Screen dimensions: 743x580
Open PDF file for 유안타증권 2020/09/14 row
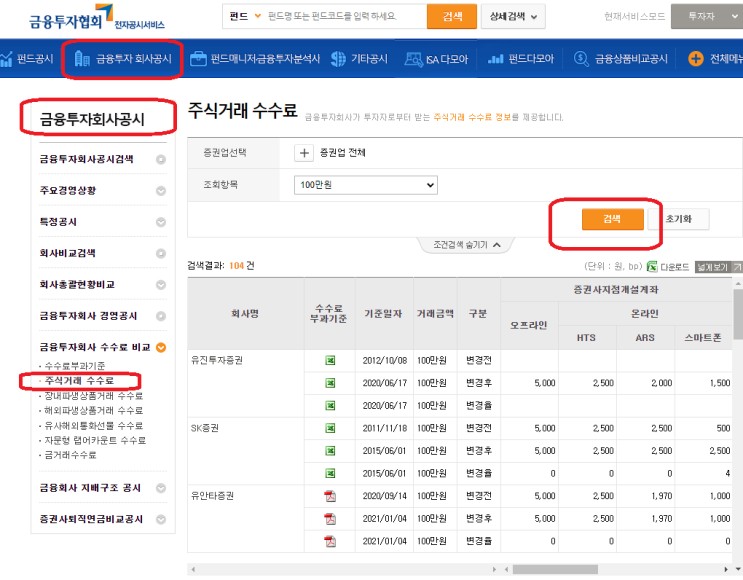[330, 496]
